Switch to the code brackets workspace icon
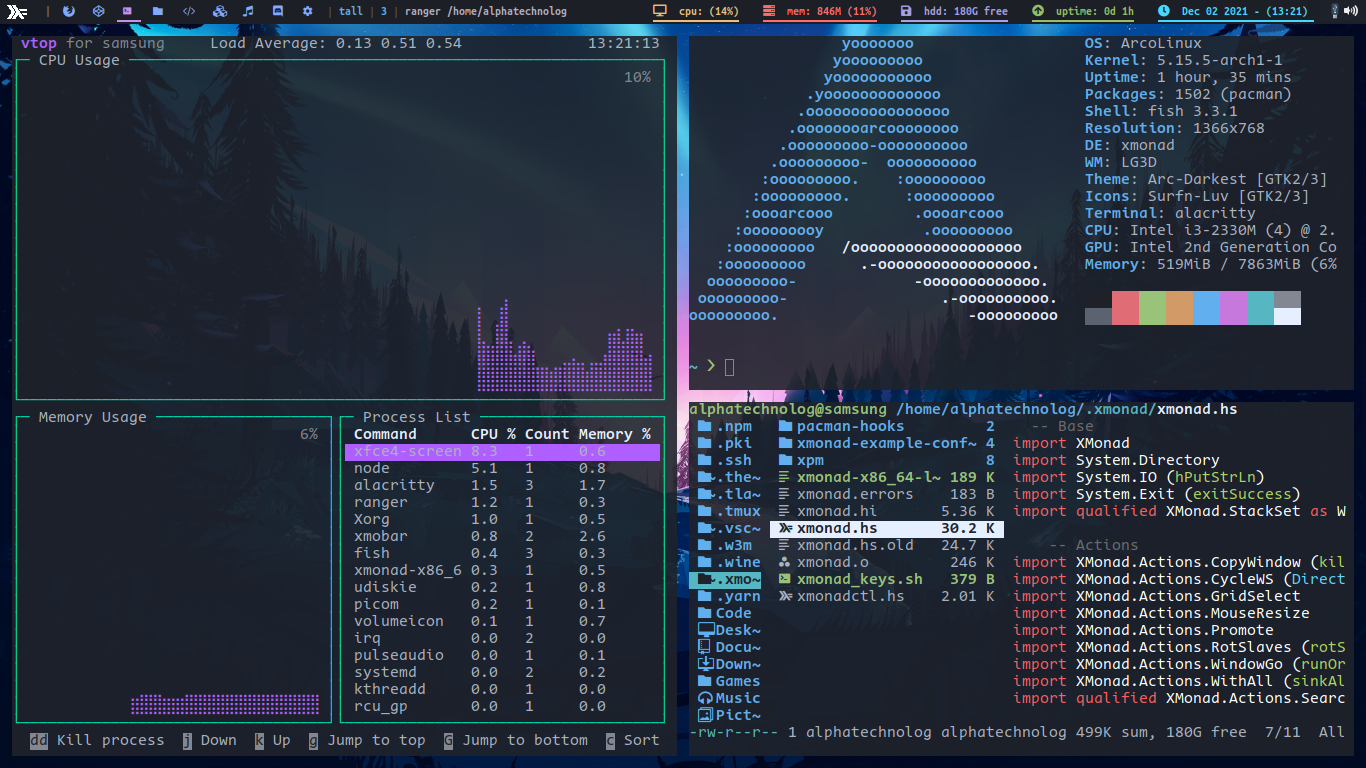Image resolution: width=1366 pixels, height=768 pixels. (188, 11)
